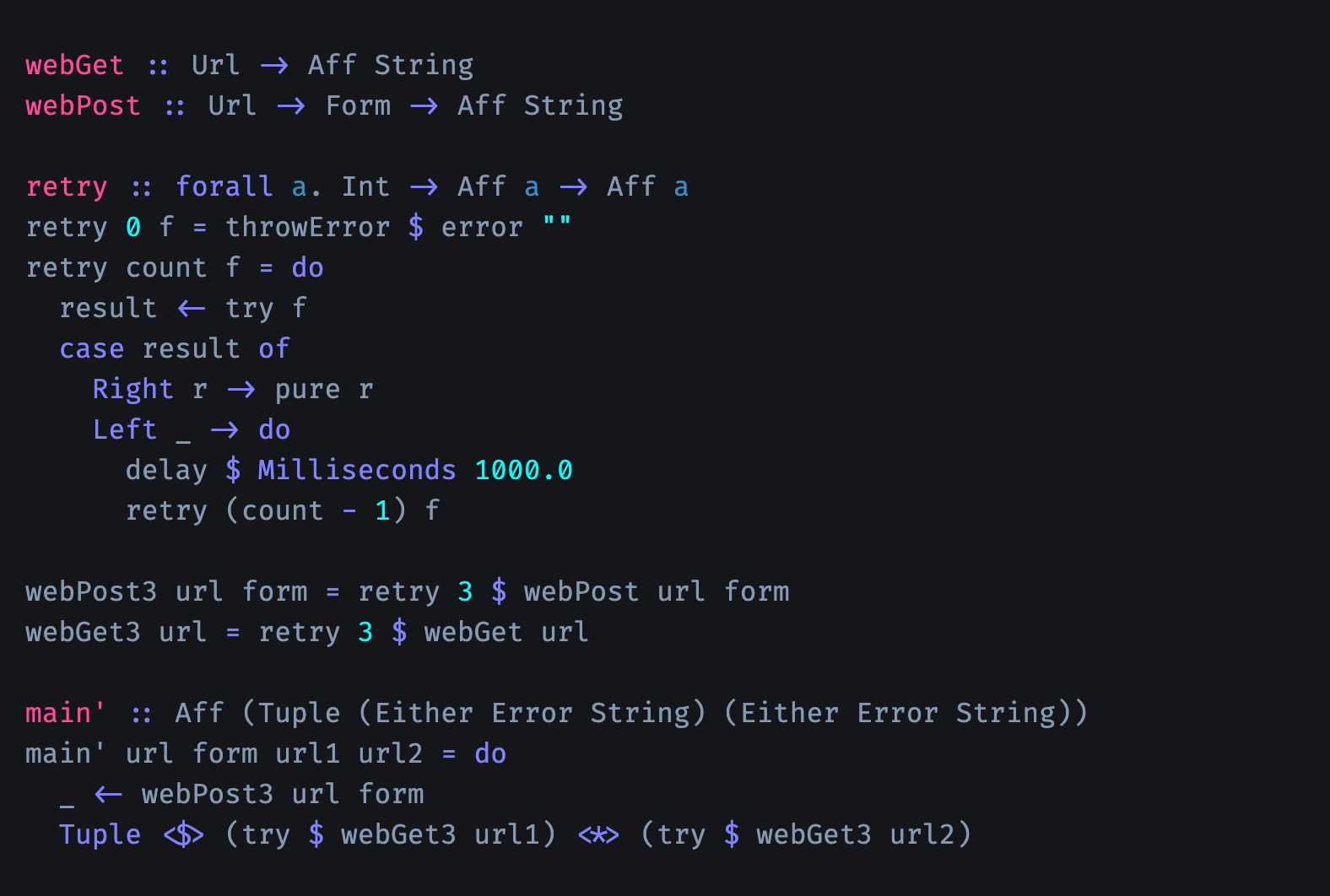Click the webGet function name in its signature
The image size is (1330, 896).
point(74,65)
